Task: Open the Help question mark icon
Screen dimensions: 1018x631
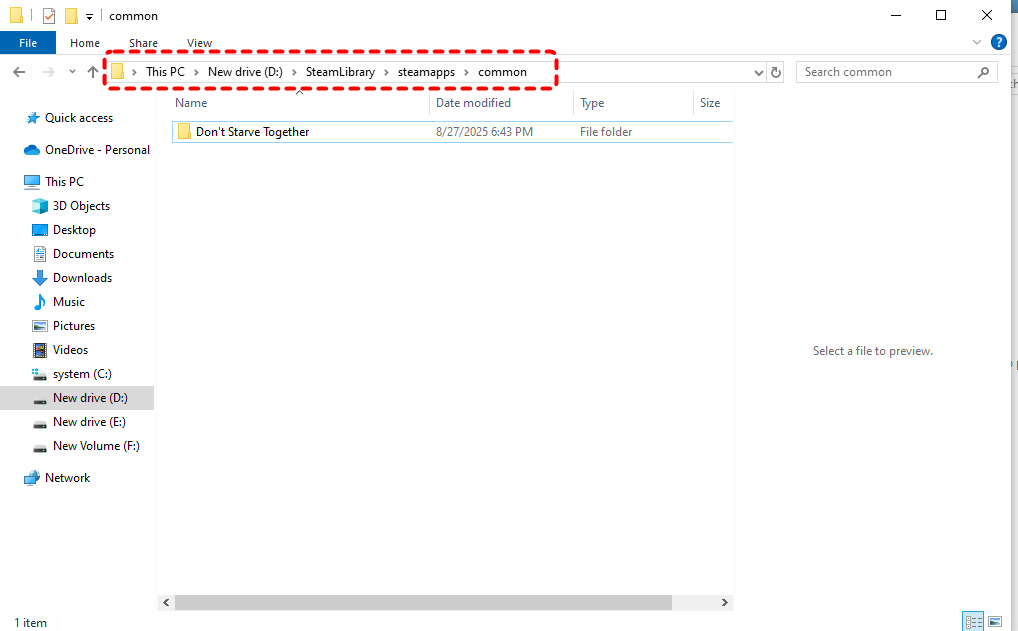Action: click(x=998, y=42)
